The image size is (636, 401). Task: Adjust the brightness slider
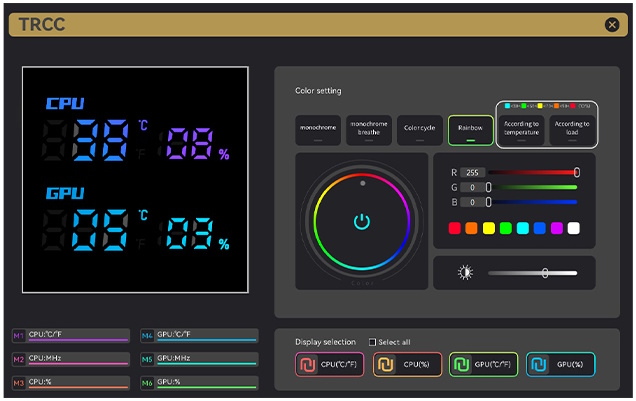pyautogui.click(x=532, y=272)
